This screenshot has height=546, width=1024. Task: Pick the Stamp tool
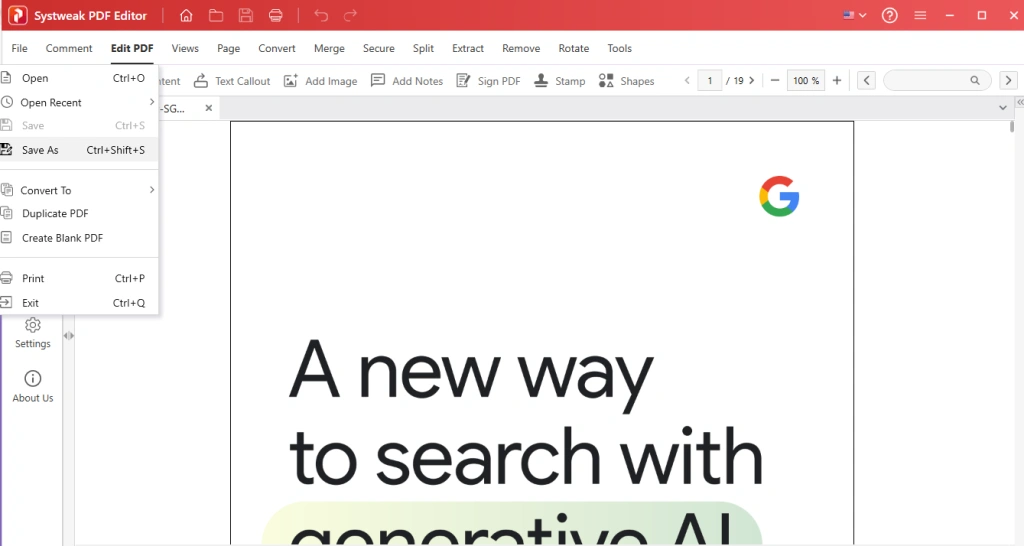coord(560,81)
